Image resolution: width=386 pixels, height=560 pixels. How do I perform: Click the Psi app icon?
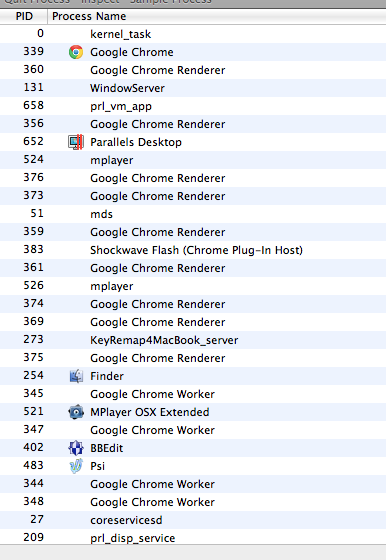76,466
